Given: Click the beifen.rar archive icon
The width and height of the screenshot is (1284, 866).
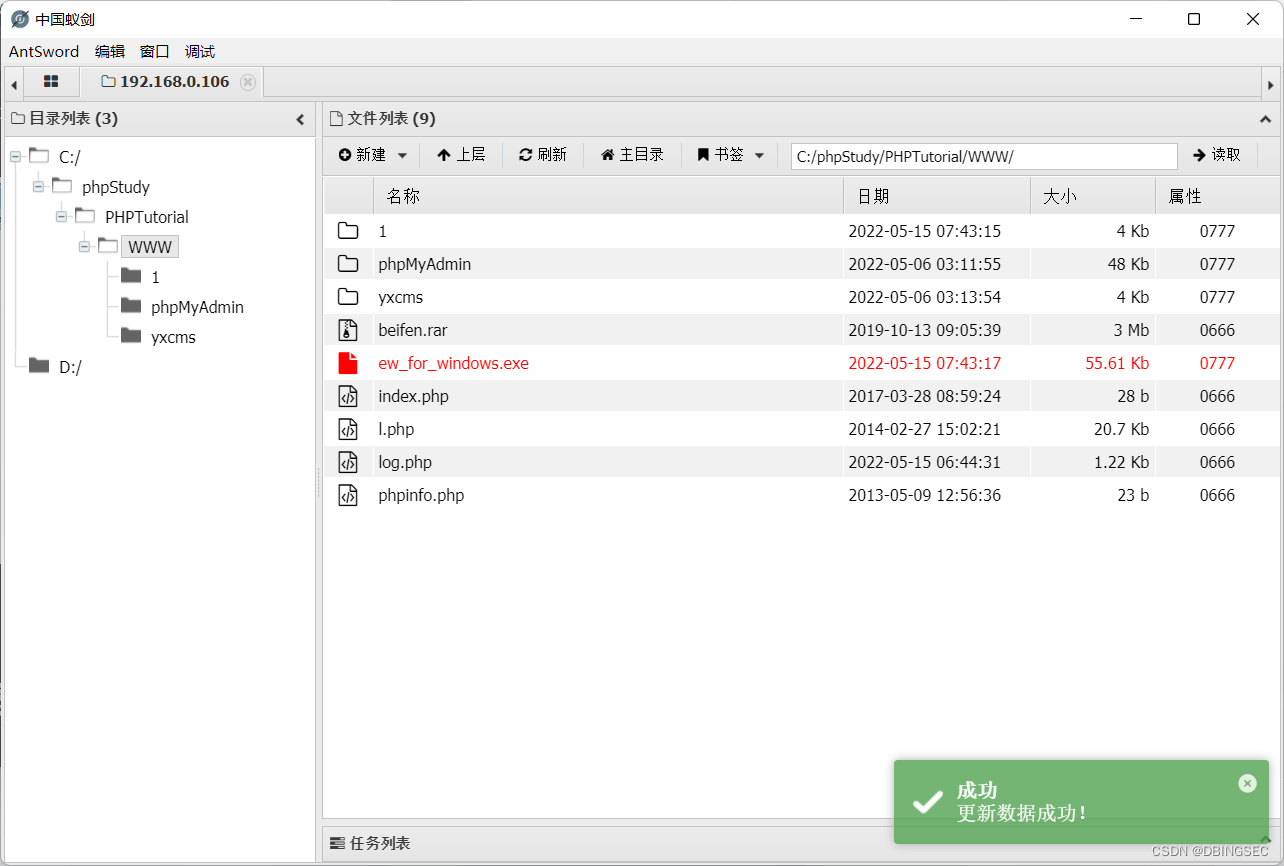Looking at the screenshot, I should 348,330.
